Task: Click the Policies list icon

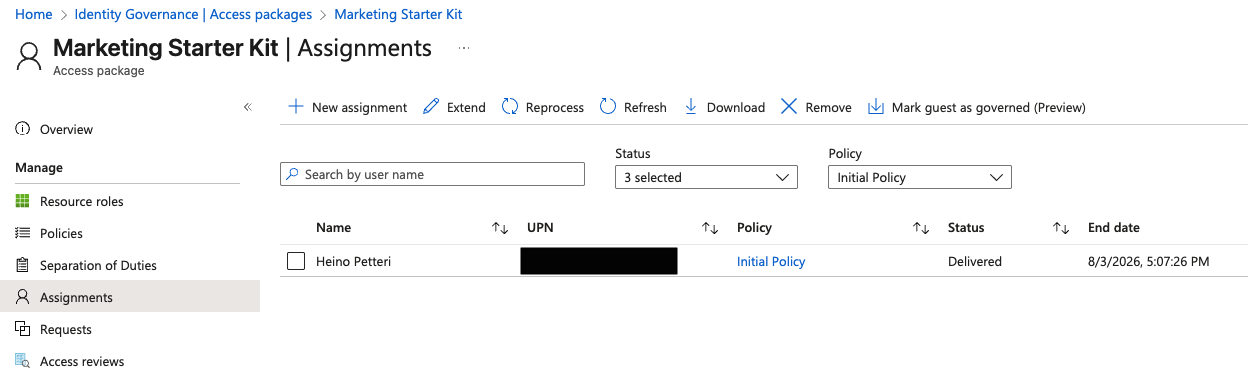Action: pos(23,233)
